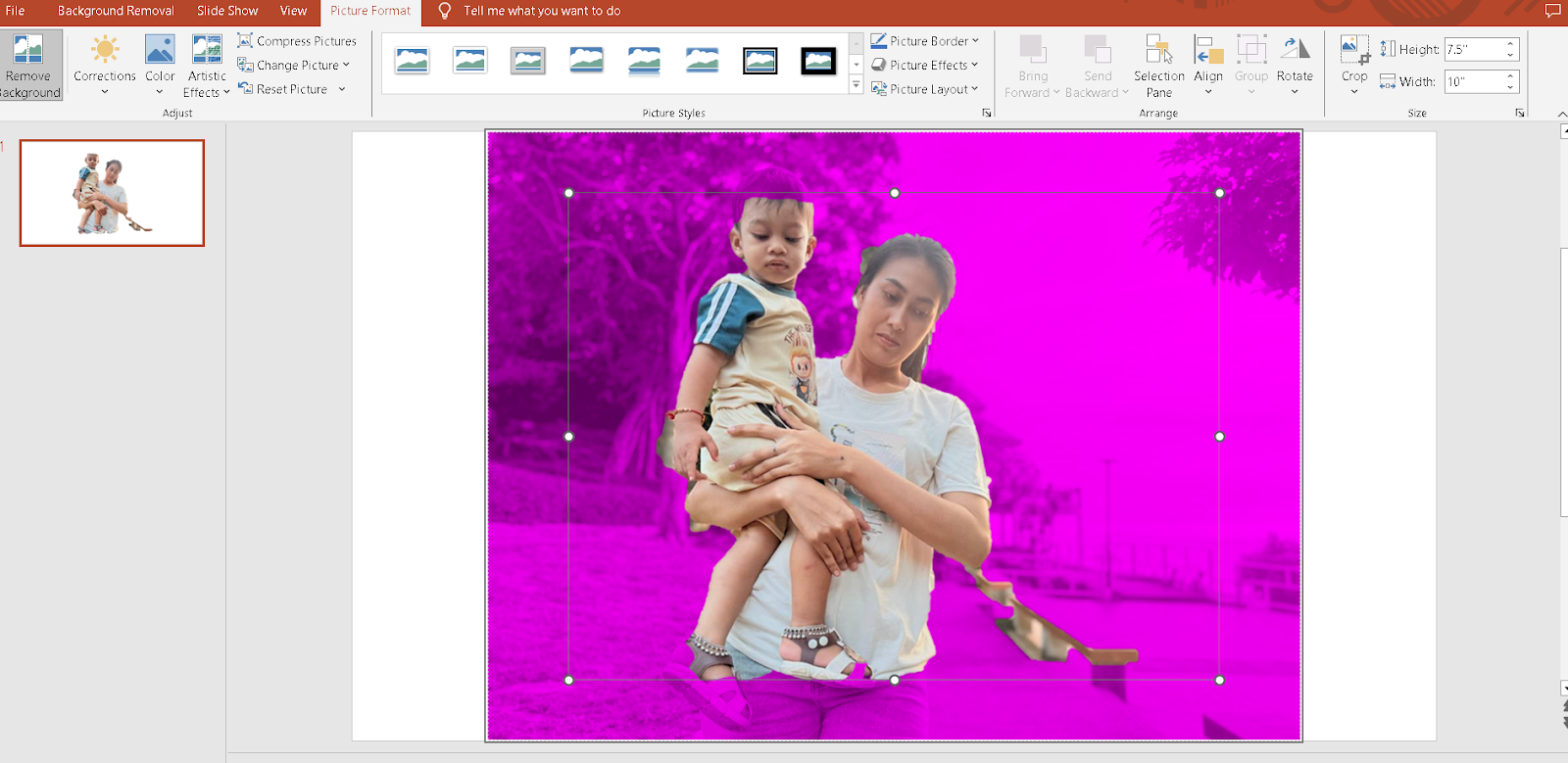Click the right-middle selection handle of the picture

(1220, 437)
